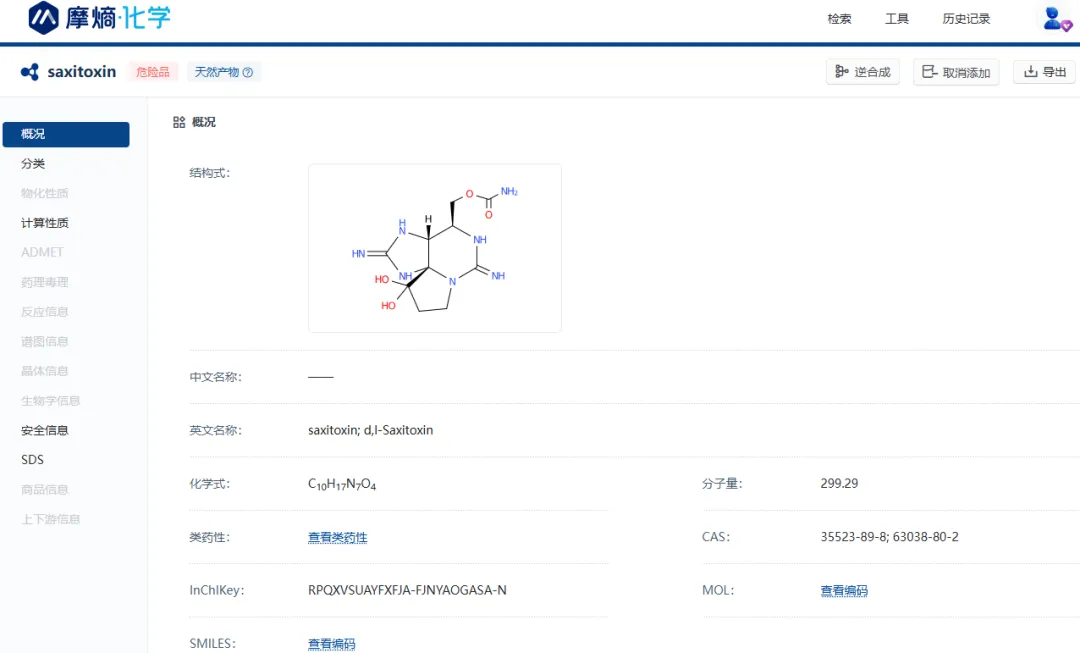Open the SDS sidebar item
The width and height of the screenshot is (1080, 653).
33,460
